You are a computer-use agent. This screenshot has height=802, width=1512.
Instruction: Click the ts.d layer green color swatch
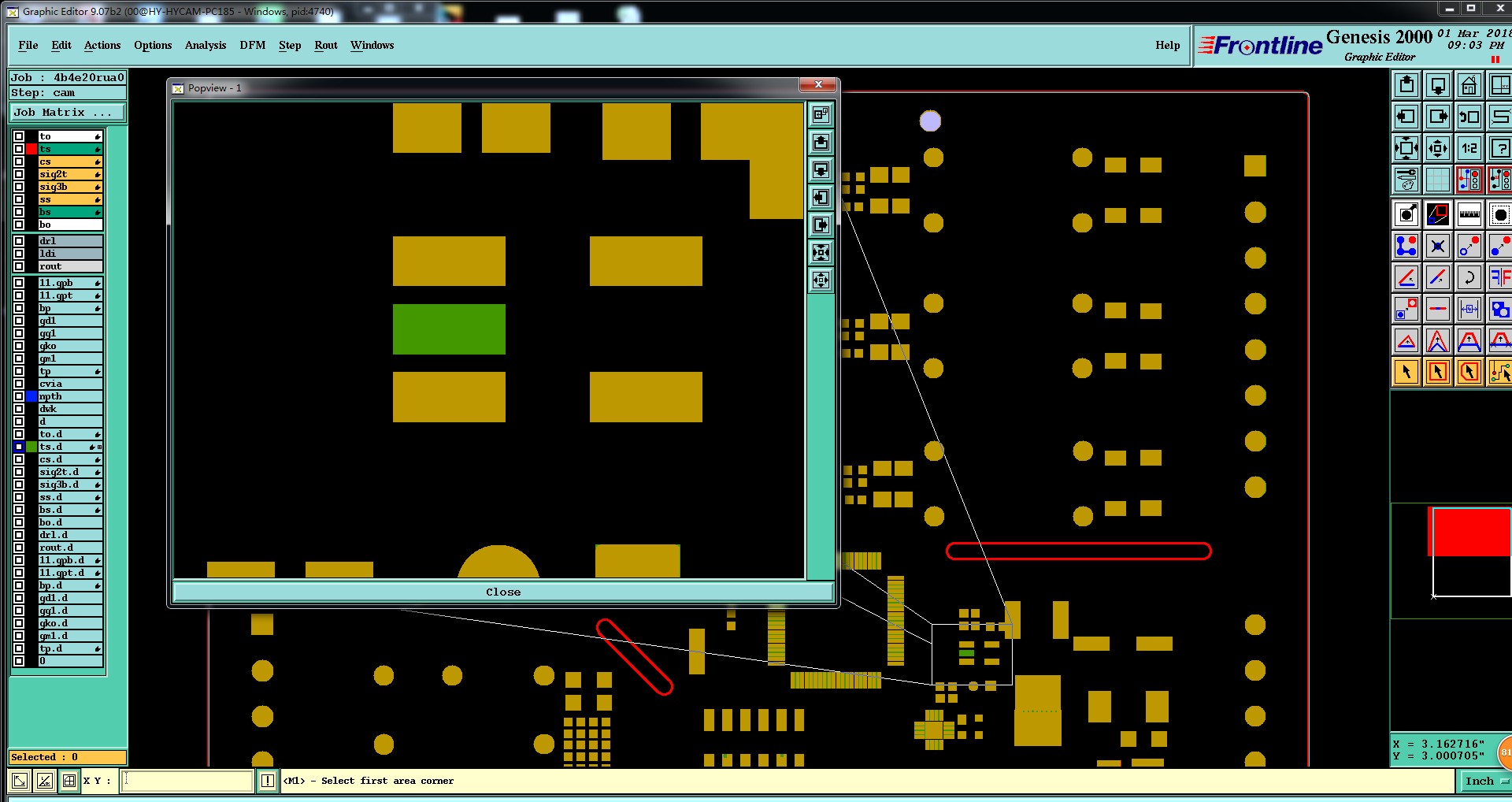pyautogui.click(x=31, y=447)
